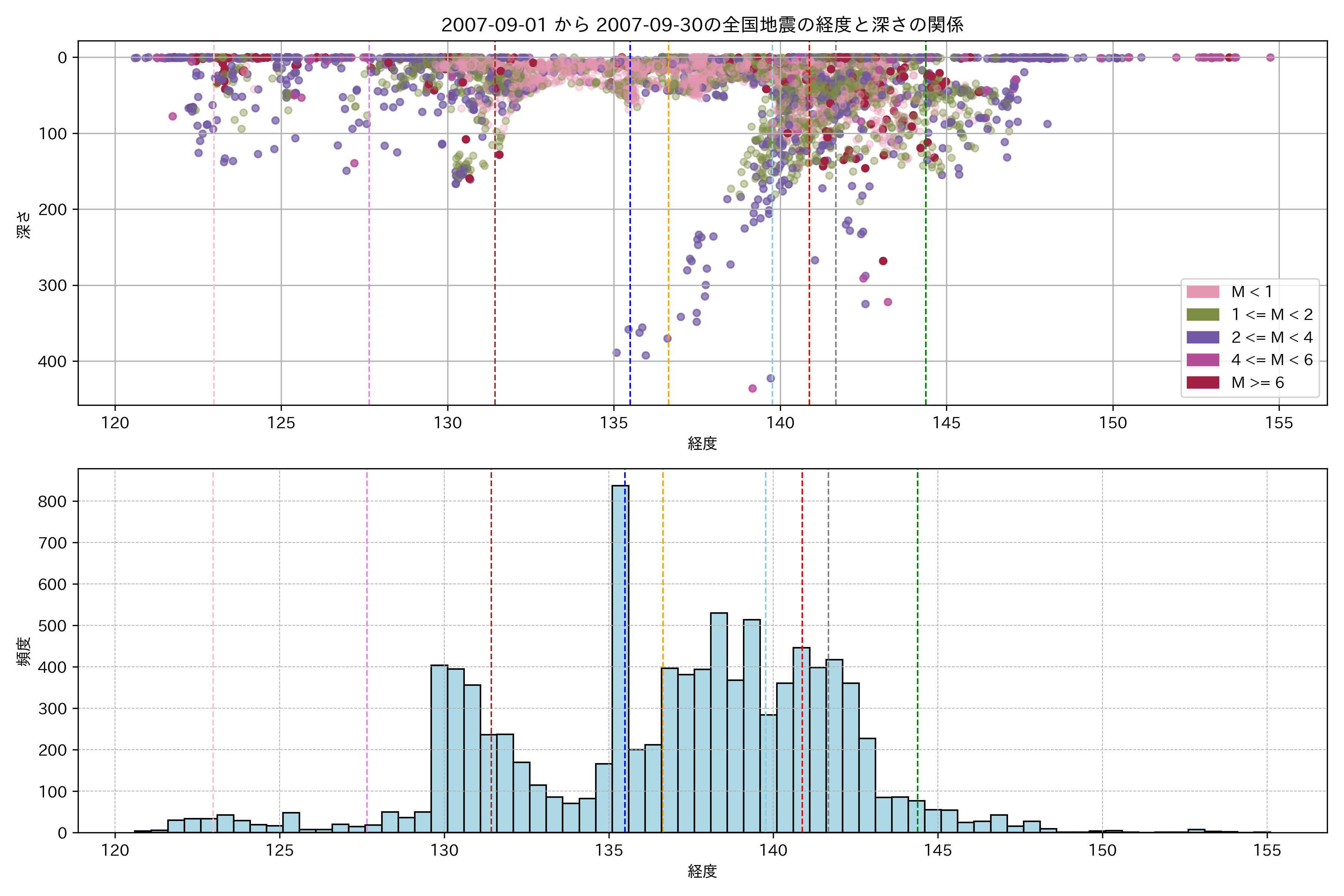Click the magenta 4 <= M < 6 legend swatch
The height and width of the screenshot is (896, 1344).
coord(1202,360)
